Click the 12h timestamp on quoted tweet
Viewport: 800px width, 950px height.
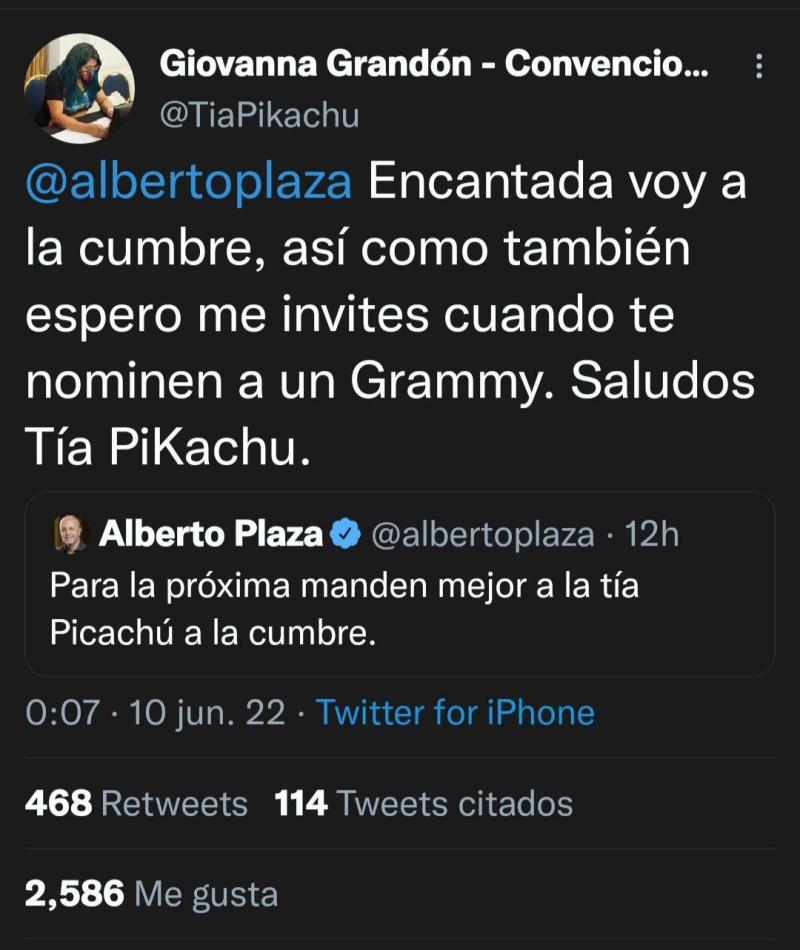click(652, 533)
